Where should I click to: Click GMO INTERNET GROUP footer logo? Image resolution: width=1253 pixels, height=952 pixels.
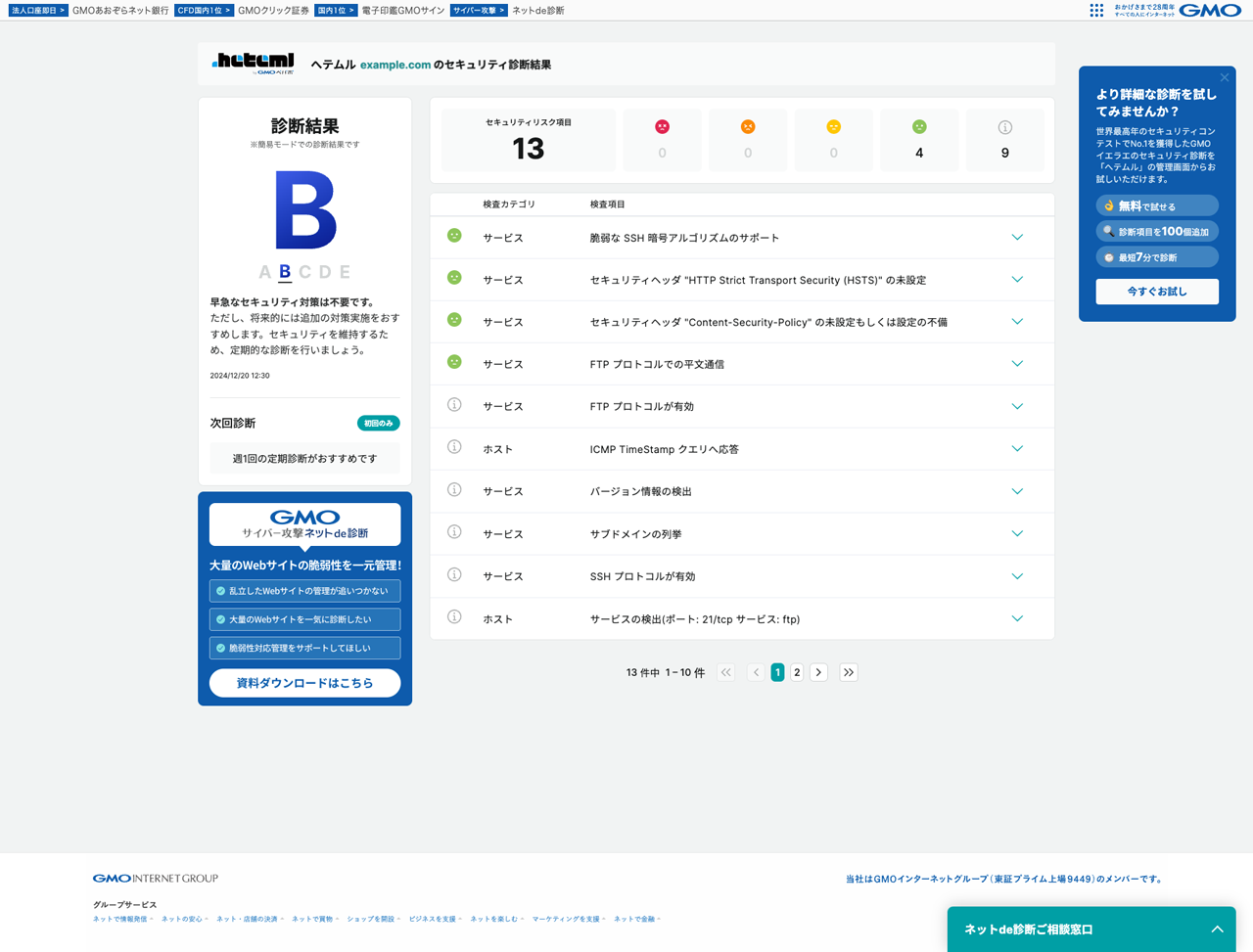pyautogui.click(x=156, y=879)
